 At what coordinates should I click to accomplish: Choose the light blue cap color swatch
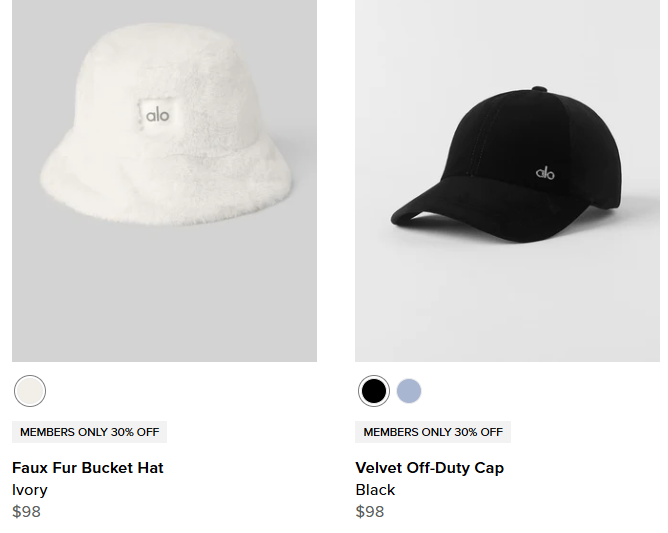coord(409,391)
